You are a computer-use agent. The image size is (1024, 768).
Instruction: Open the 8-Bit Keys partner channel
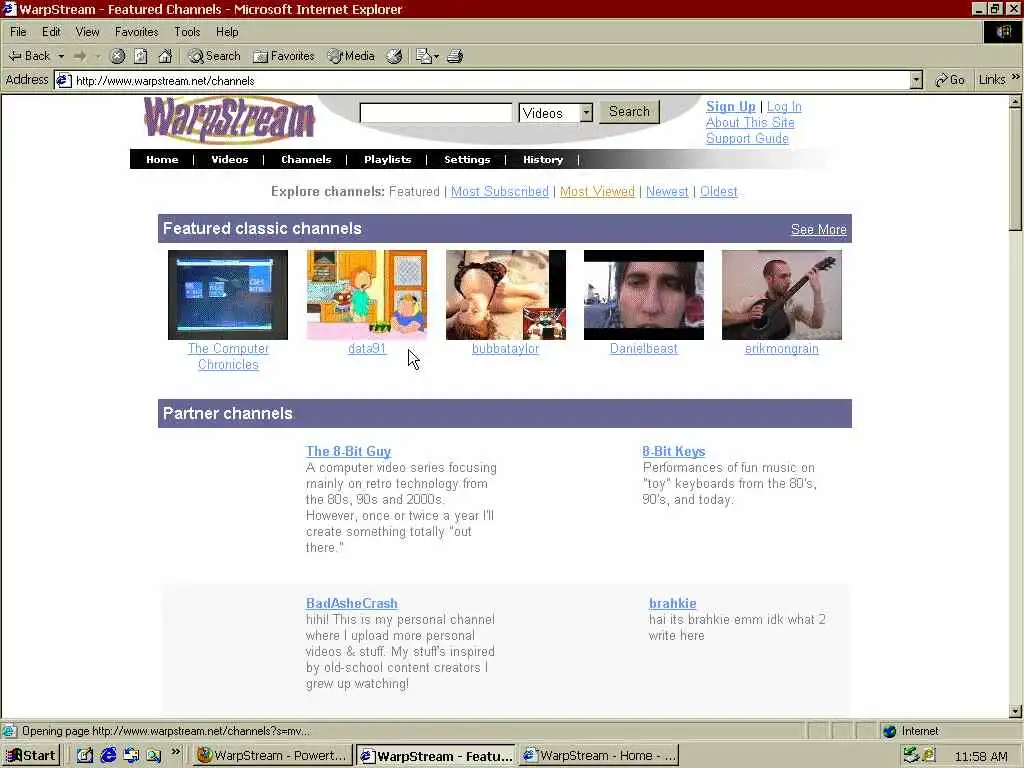(673, 451)
